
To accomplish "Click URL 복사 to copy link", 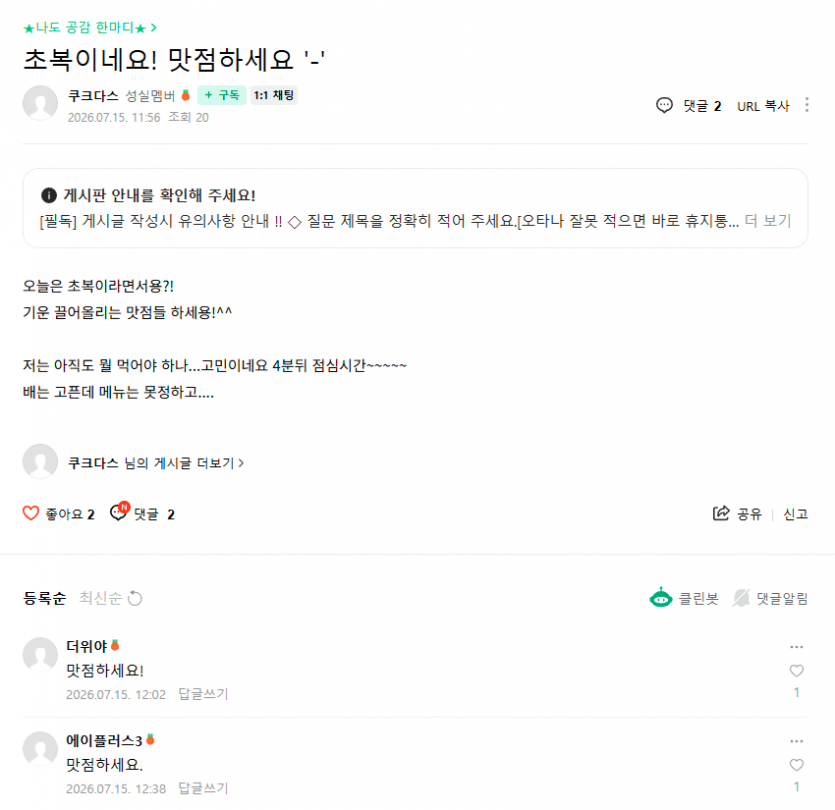I will [x=763, y=106].
